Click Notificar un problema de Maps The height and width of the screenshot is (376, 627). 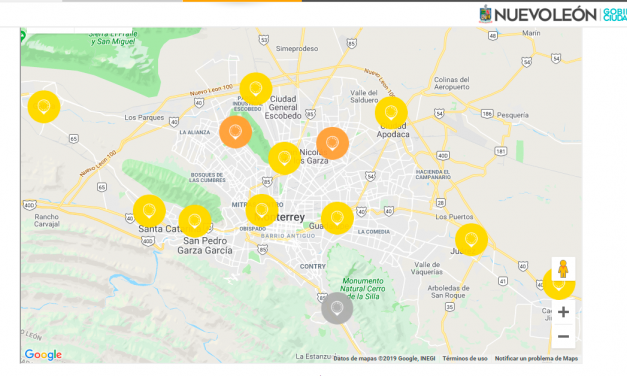(536, 358)
